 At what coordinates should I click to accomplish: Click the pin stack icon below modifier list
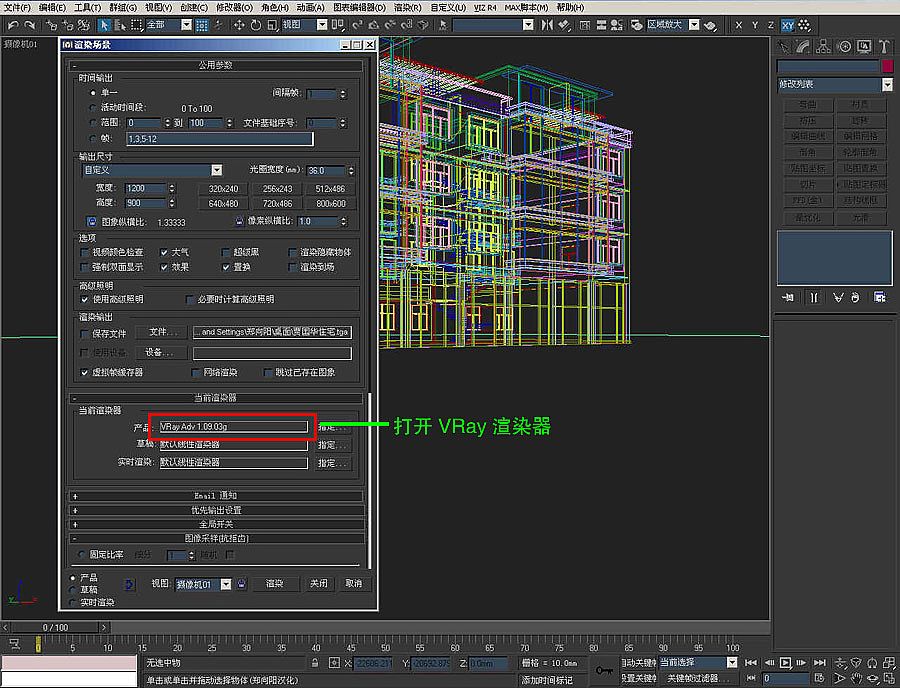coord(787,296)
